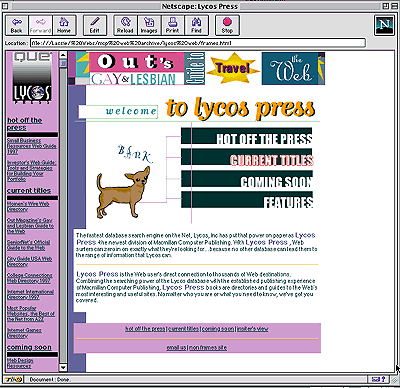Click the 'to lycos press' orange title
Screen dimensions: 400x388
click(x=240, y=109)
